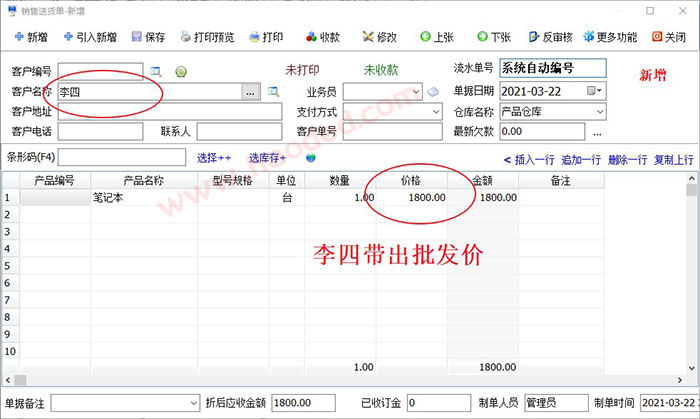Click the 客户编号 input field
700x419 pixels.
point(100,71)
